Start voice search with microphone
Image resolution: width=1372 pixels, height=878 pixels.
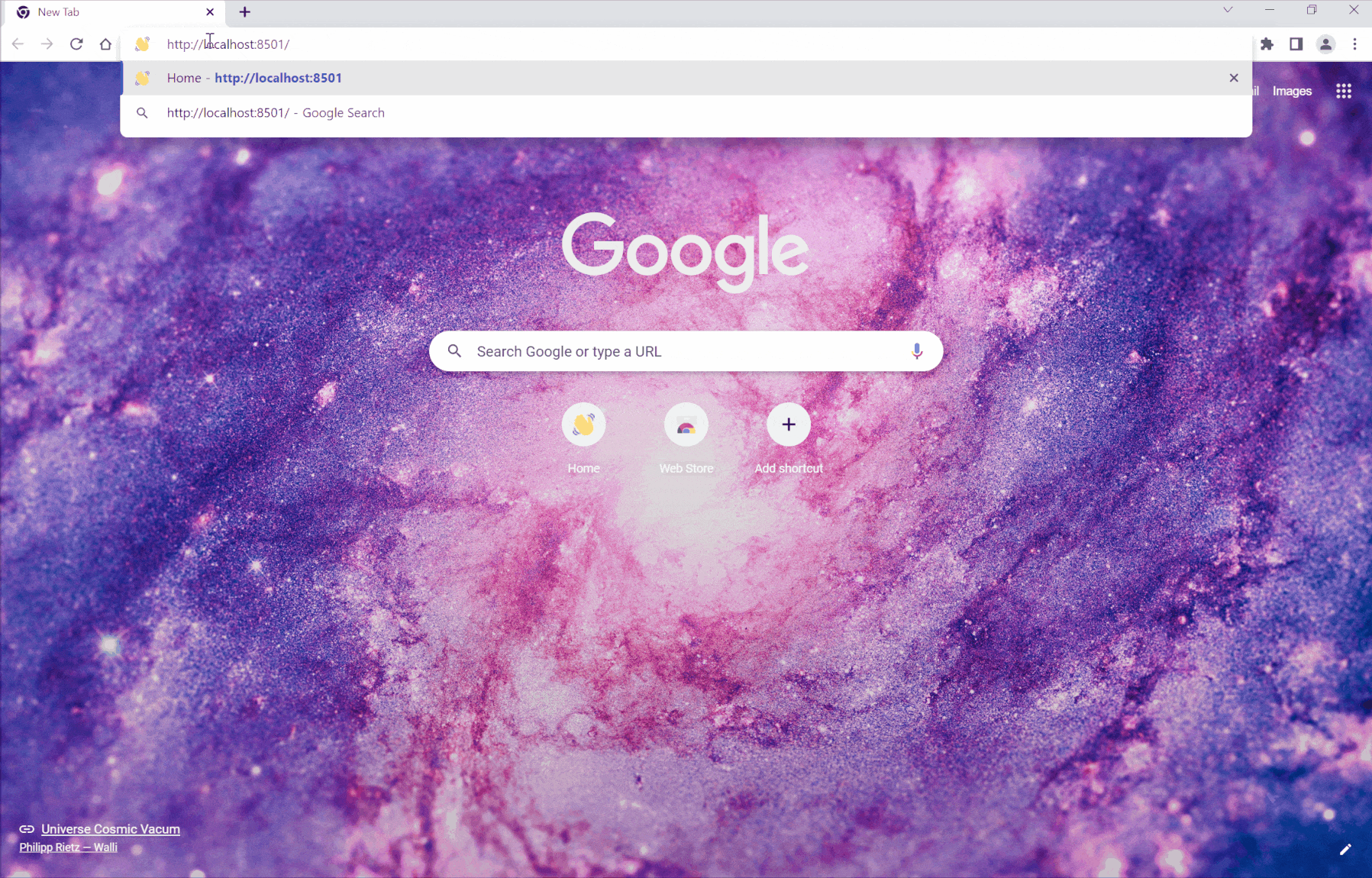pos(917,351)
